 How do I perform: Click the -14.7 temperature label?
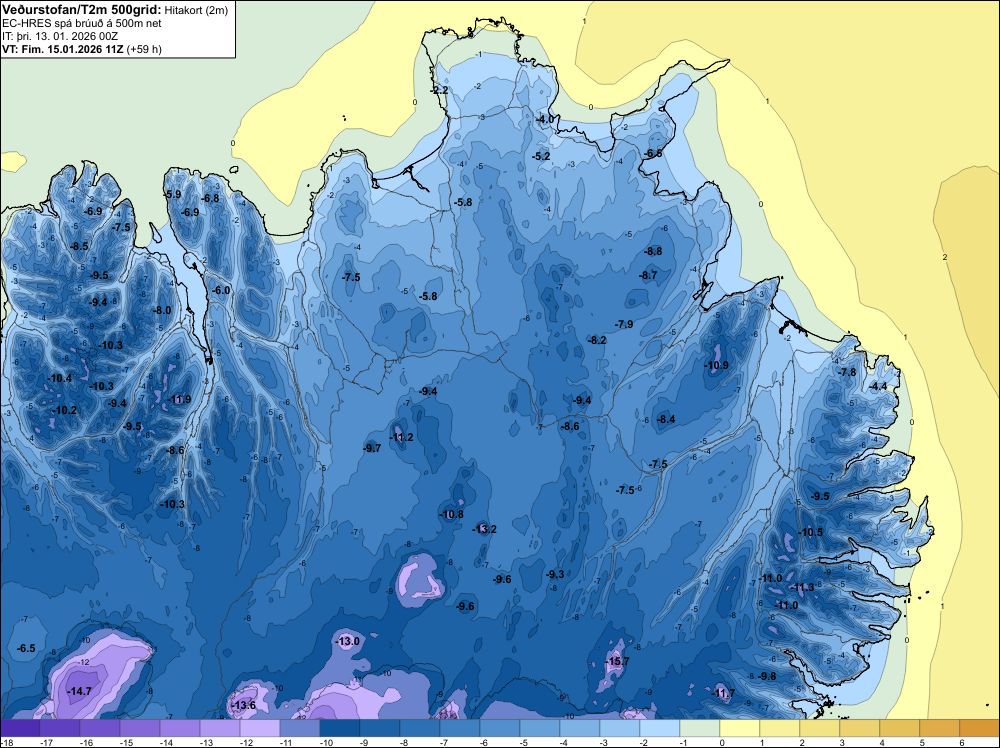[80, 691]
